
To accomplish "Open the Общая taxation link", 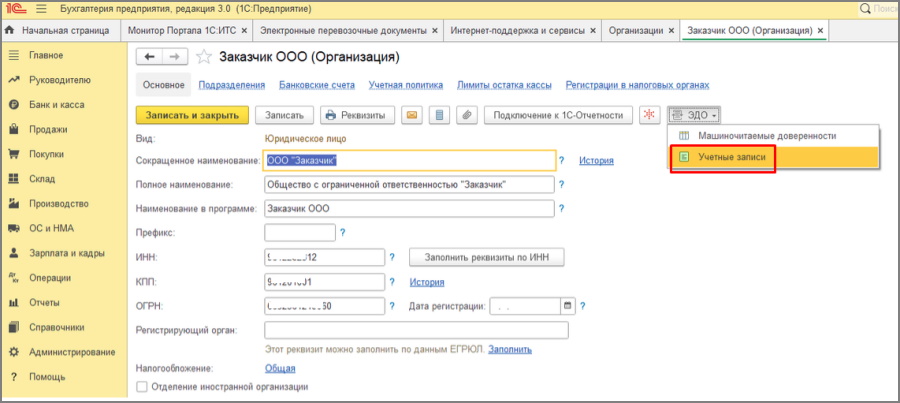I will point(280,369).
